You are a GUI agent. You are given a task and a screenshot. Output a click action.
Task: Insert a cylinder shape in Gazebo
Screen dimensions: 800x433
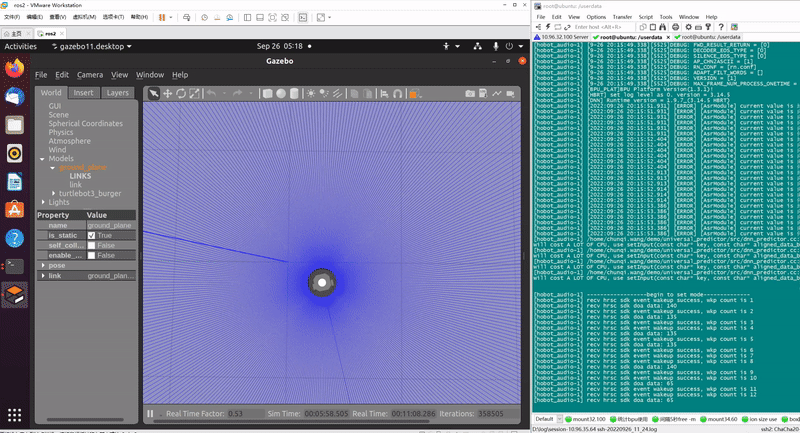pyautogui.click(x=294, y=93)
